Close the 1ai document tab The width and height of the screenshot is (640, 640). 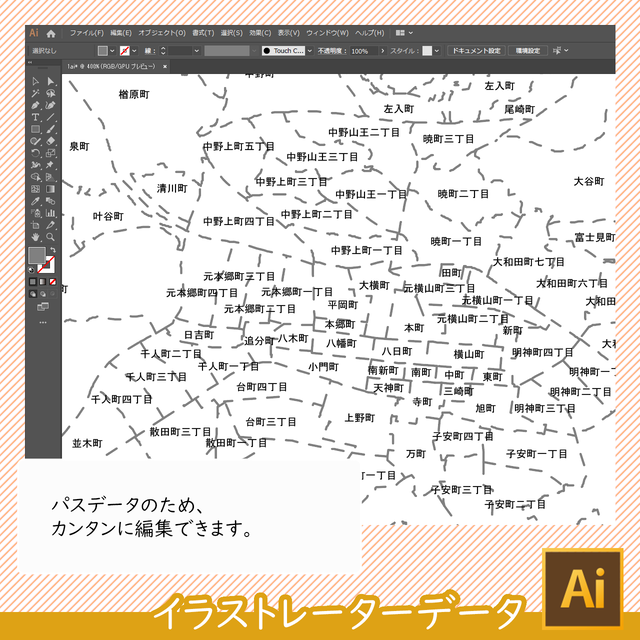[x=165, y=66]
